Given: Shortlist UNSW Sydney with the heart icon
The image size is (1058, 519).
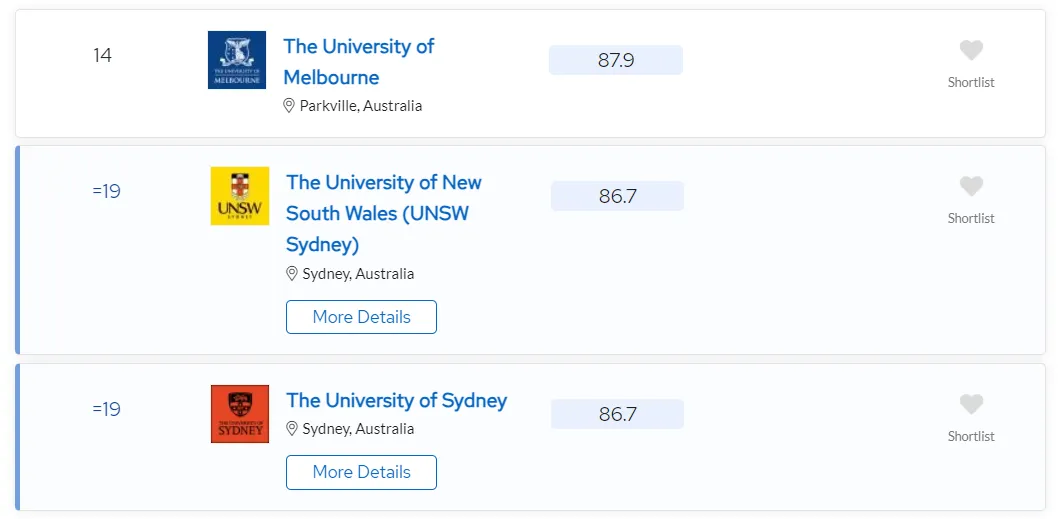Looking at the screenshot, I should click(971, 186).
